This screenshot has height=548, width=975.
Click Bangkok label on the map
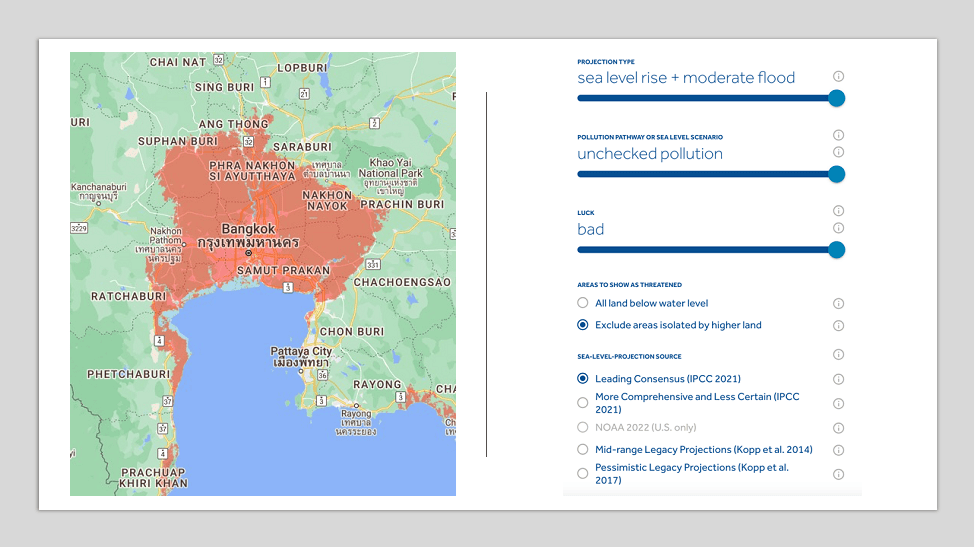point(248,229)
